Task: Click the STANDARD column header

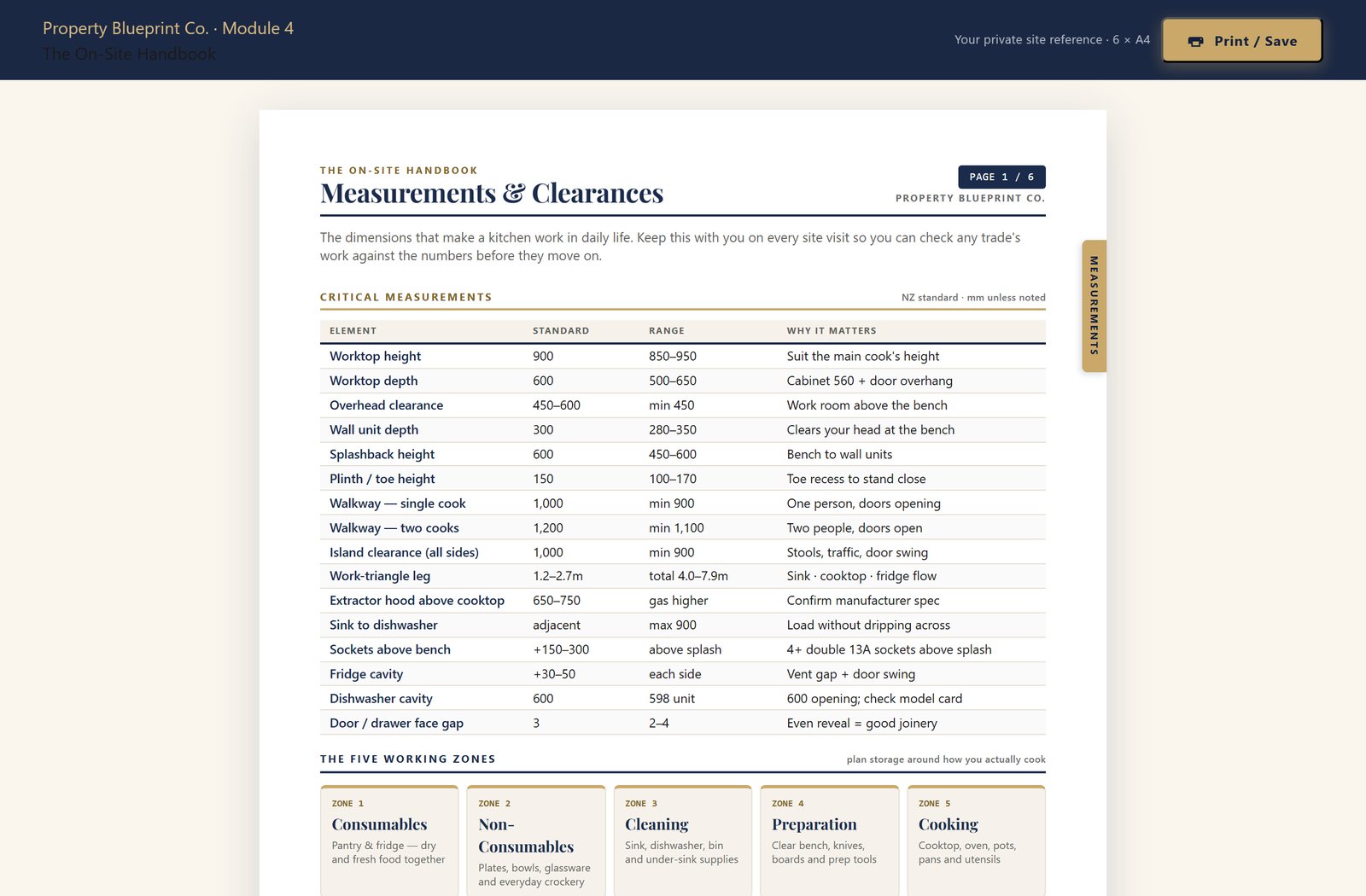Action: coord(561,331)
